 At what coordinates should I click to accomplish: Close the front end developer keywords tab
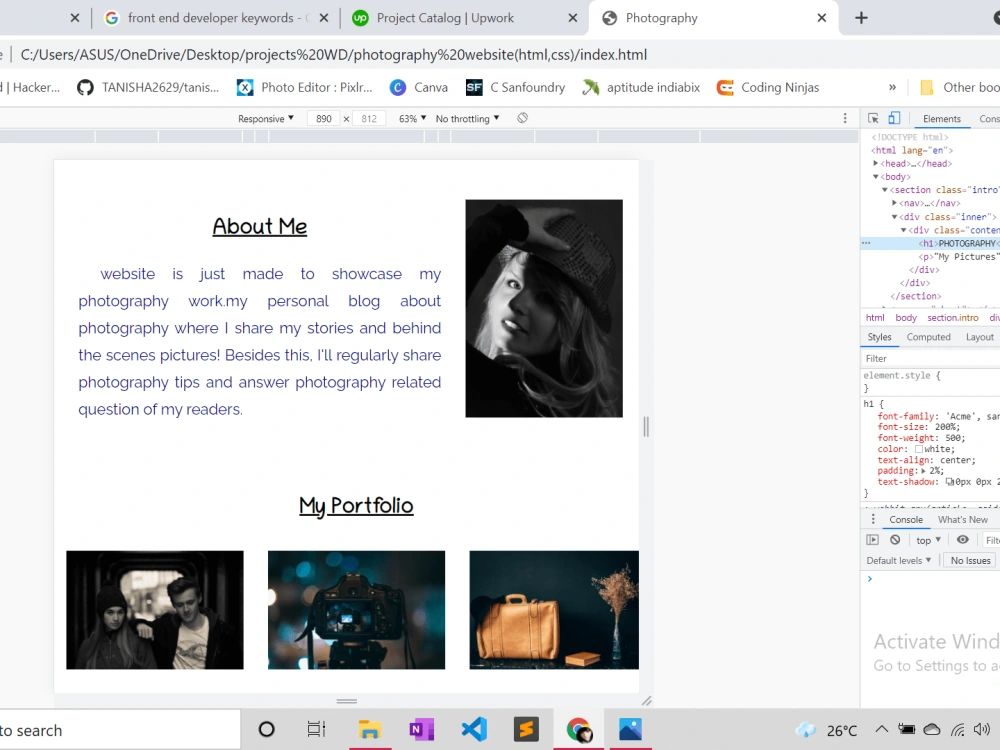[324, 18]
